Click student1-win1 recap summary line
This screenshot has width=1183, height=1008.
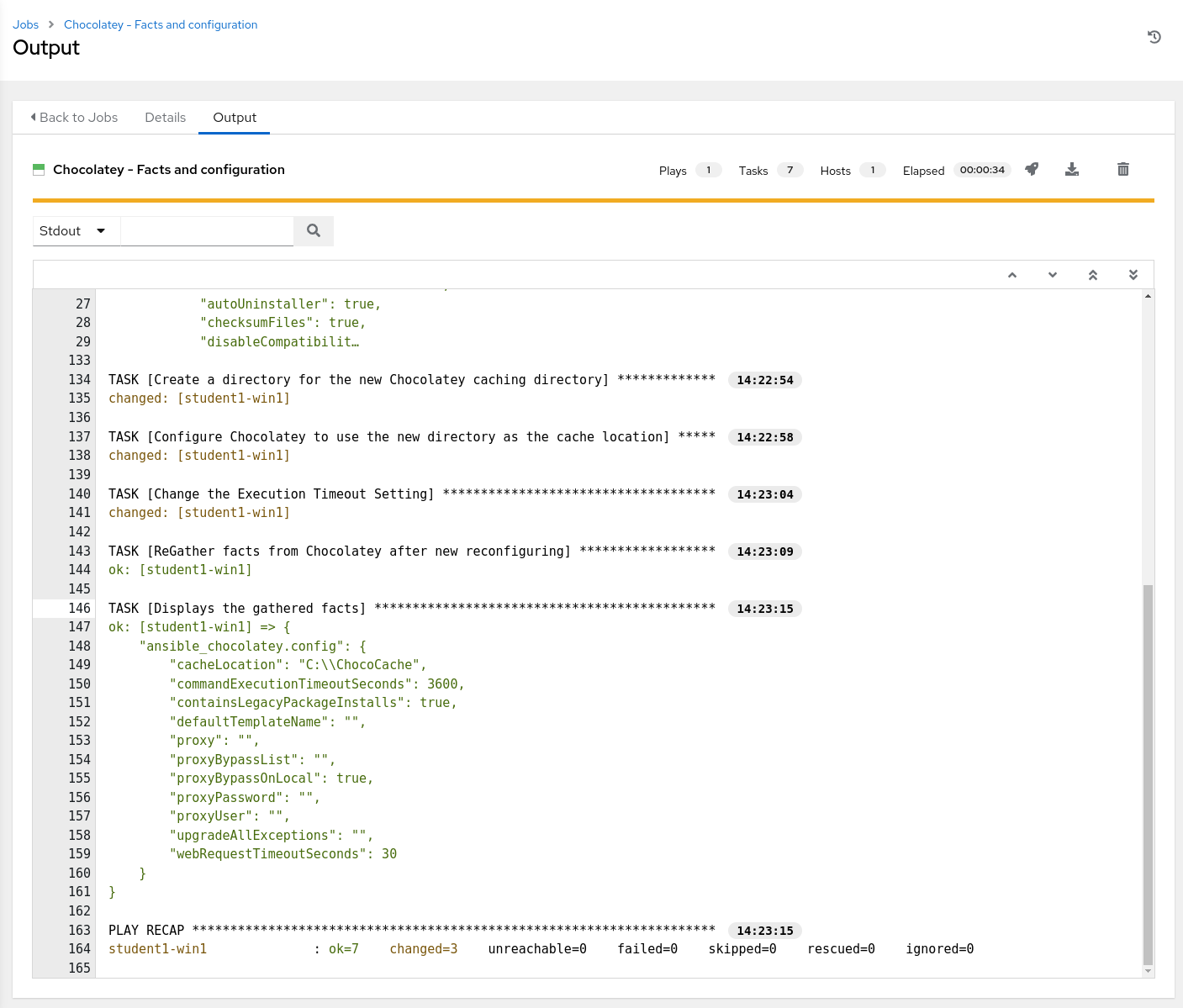(x=541, y=948)
